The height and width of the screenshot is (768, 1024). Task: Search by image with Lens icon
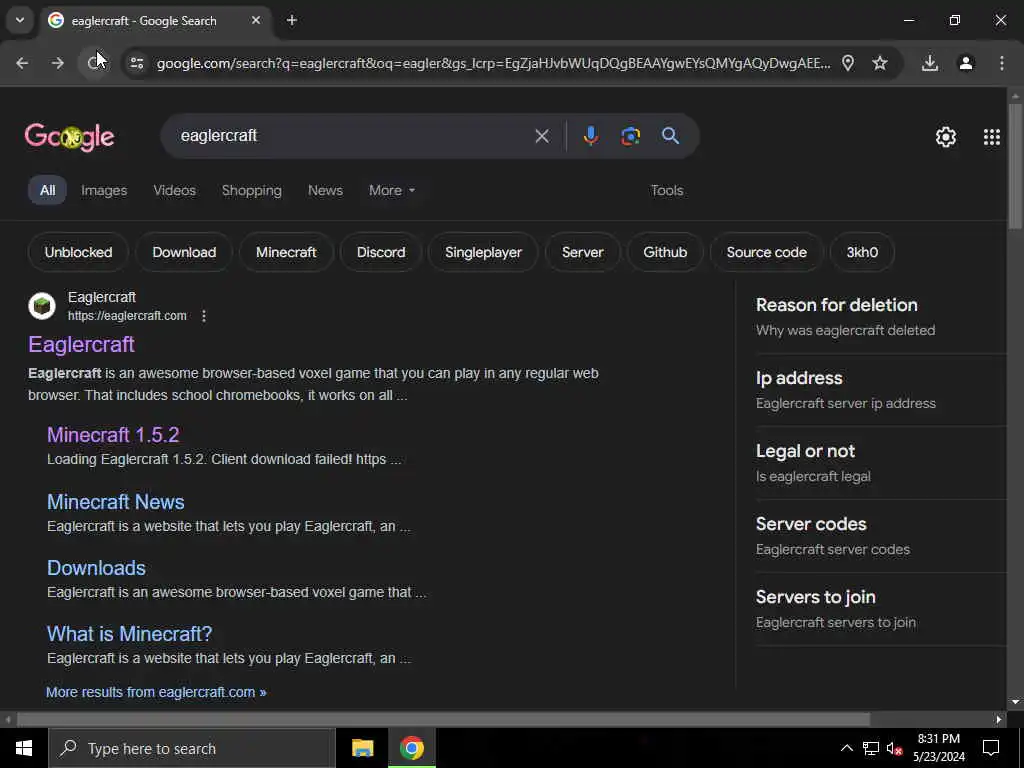click(630, 136)
